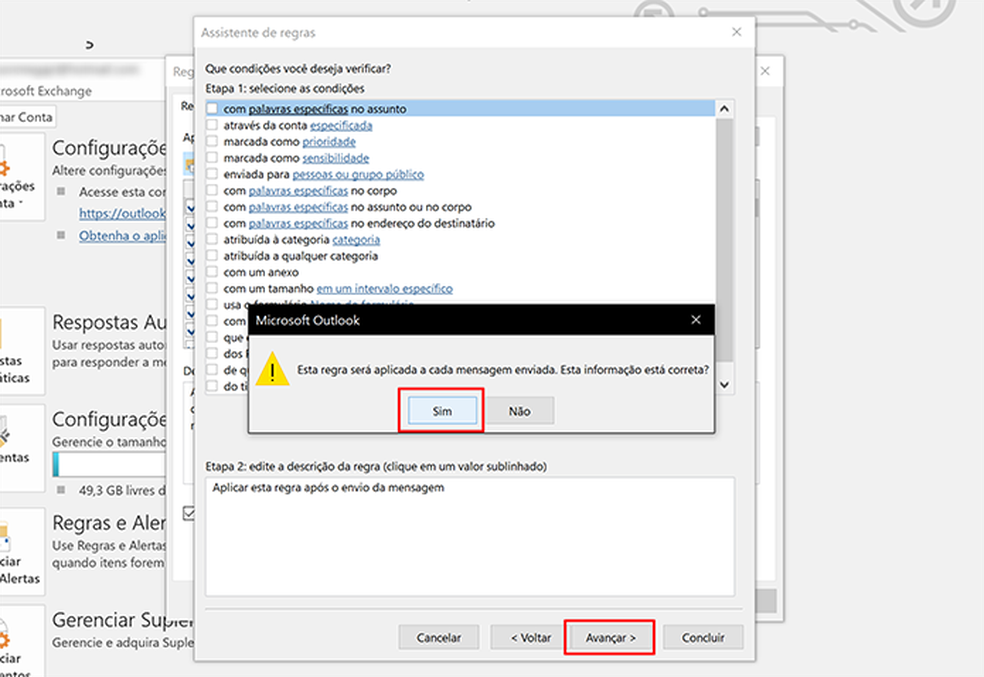Open the 'prioridade' link
Screen dimensions: 984x677
(329, 142)
